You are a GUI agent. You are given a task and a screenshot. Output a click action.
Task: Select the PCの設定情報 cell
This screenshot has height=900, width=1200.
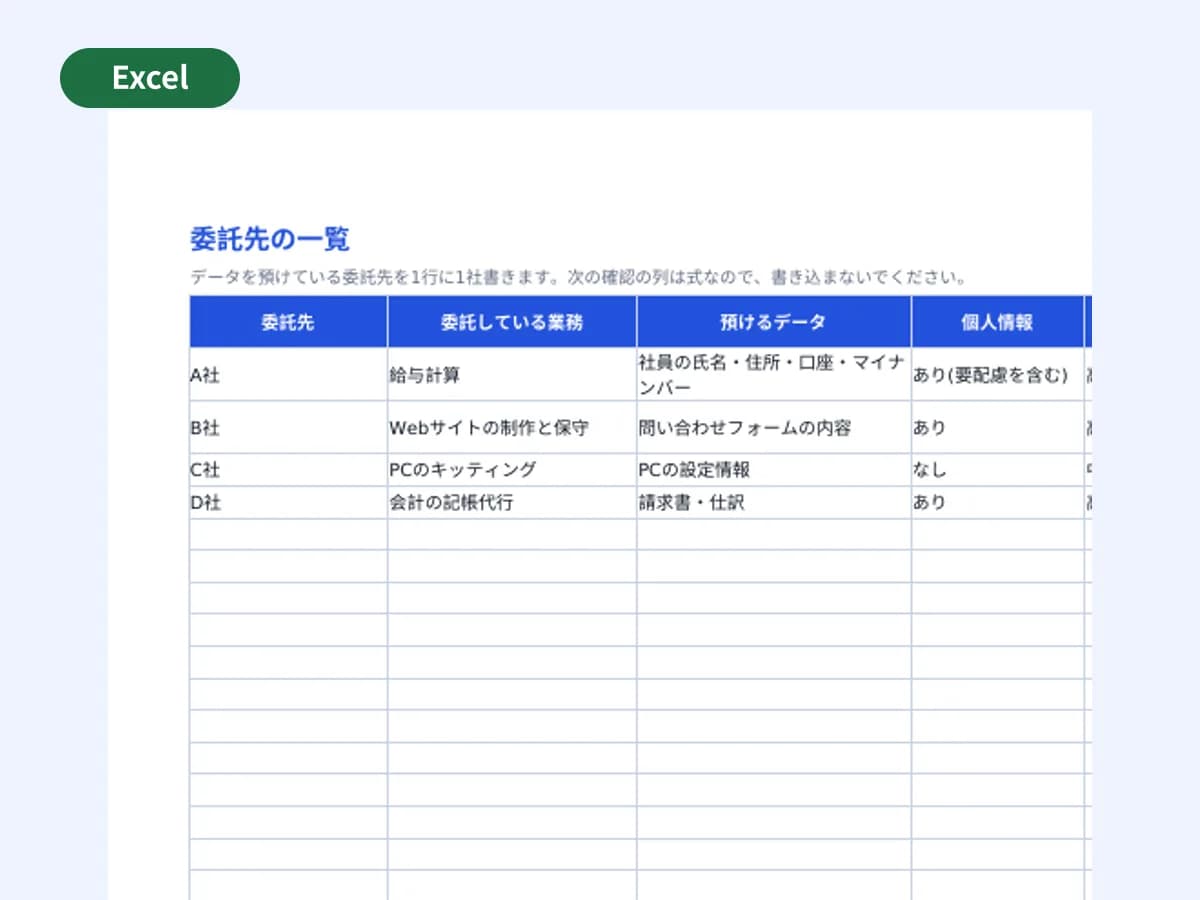point(774,470)
